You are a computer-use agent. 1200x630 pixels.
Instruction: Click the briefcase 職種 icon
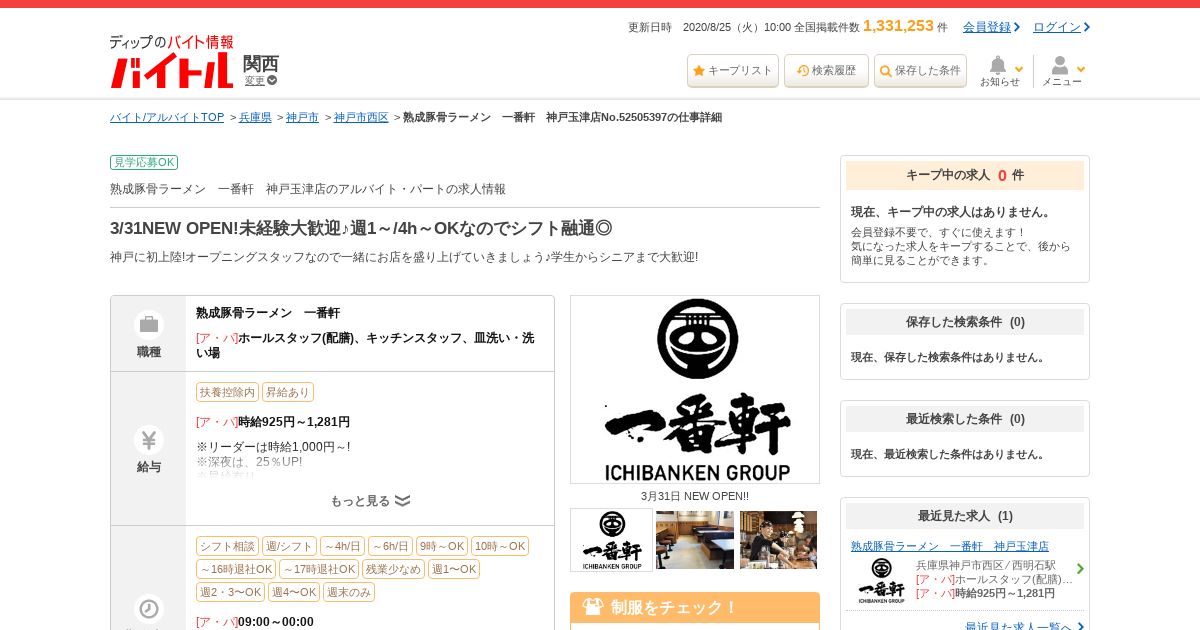149,325
